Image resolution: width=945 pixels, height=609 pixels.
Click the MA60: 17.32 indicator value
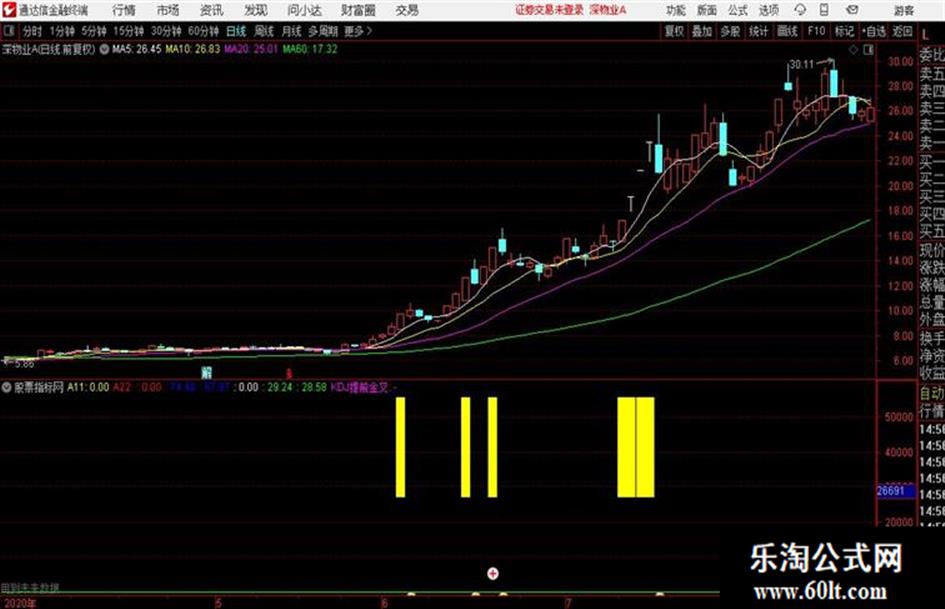(310, 49)
